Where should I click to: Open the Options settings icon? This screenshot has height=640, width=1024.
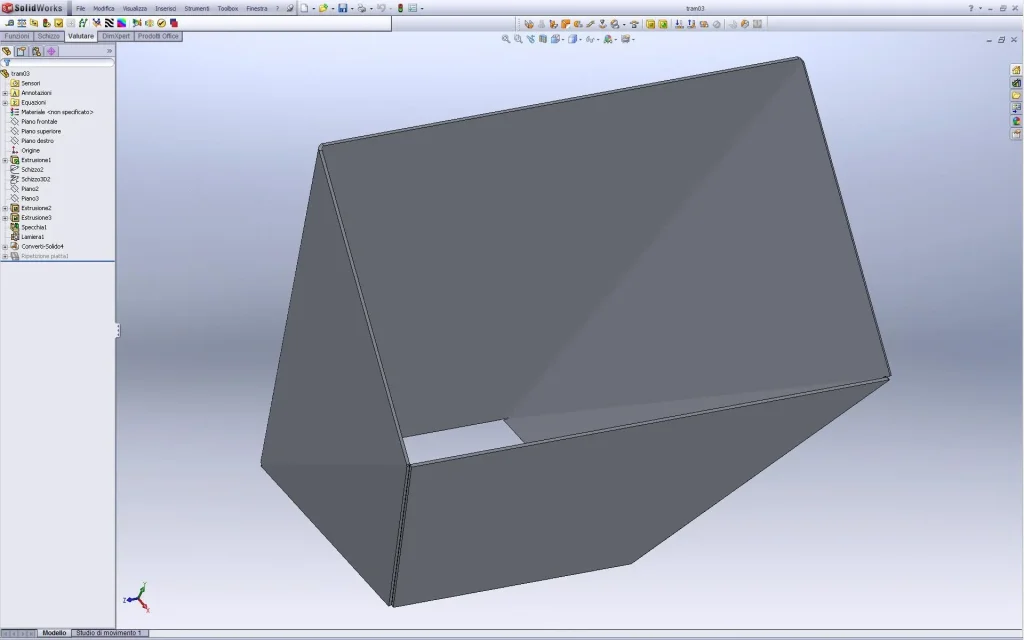coord(412,8)
